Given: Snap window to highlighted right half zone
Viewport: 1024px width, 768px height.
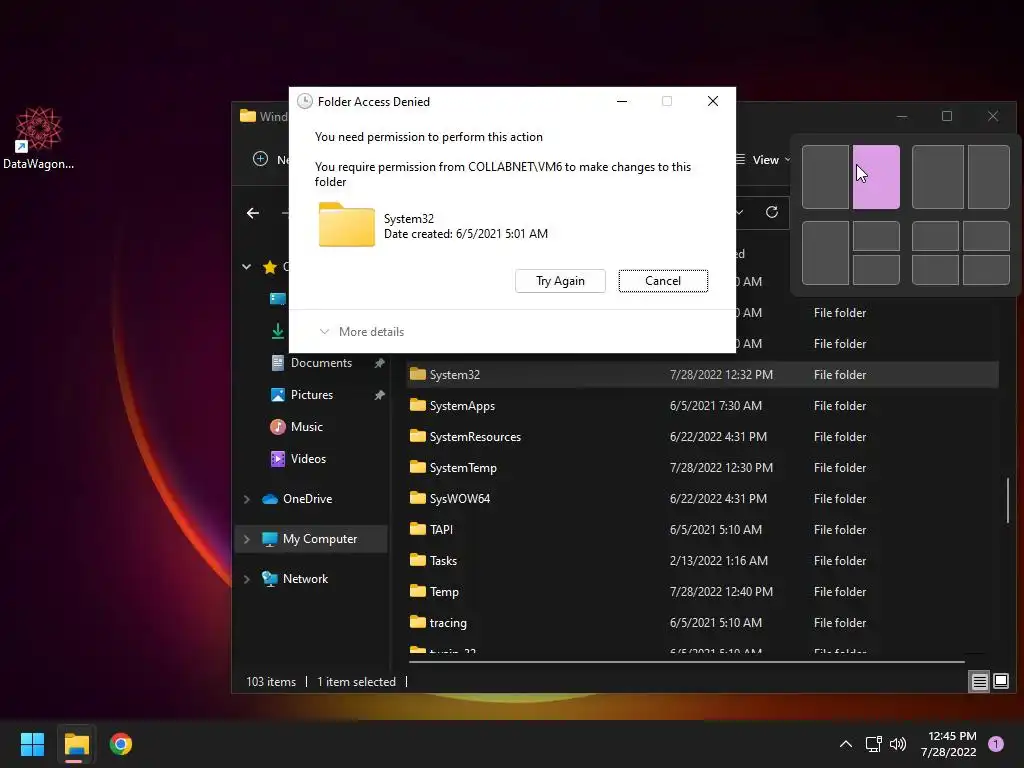Looking at the screenshot, I should (876, 177).
